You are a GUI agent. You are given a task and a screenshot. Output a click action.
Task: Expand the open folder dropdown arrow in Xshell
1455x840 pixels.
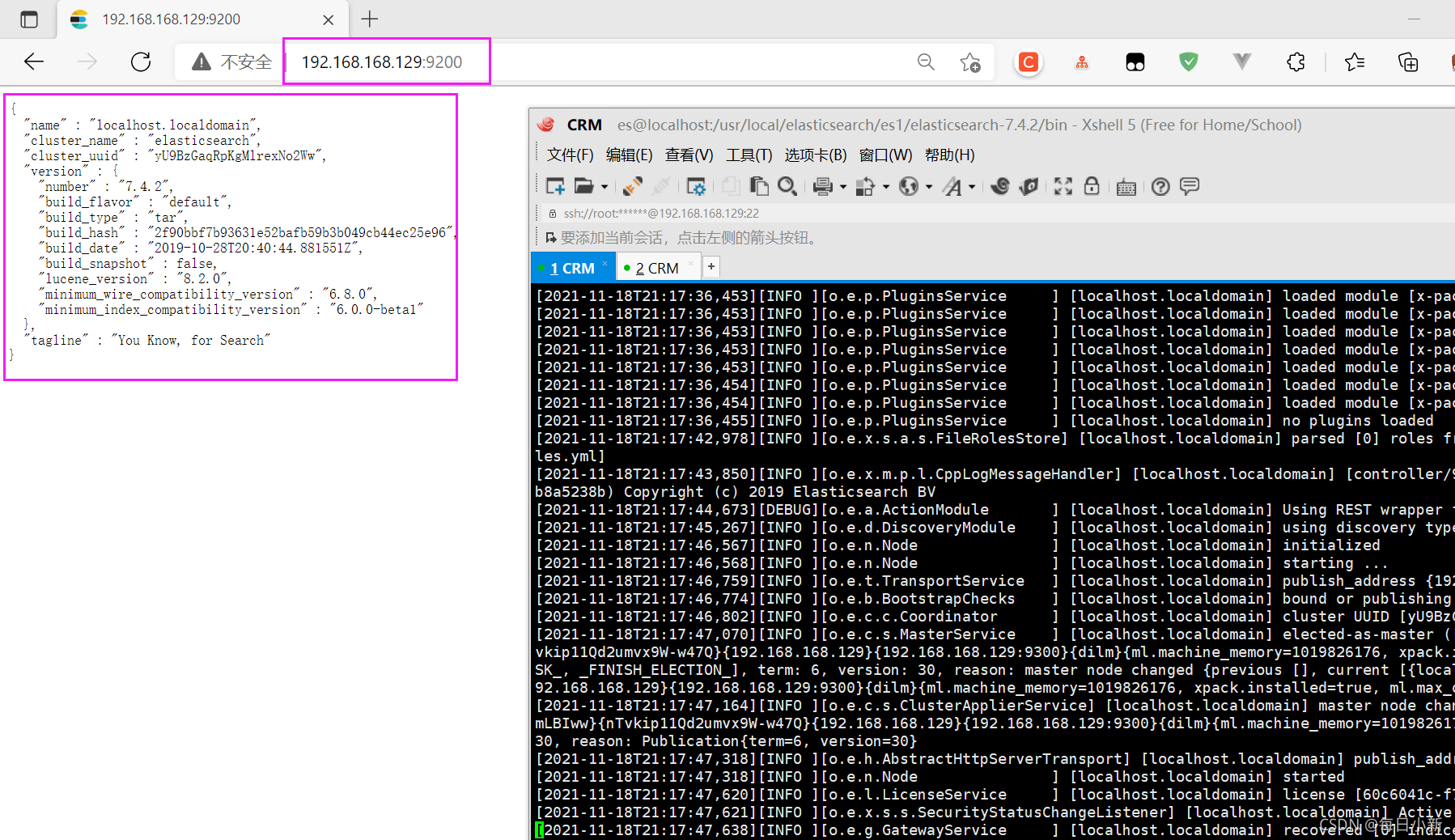[x=604, y=187]
